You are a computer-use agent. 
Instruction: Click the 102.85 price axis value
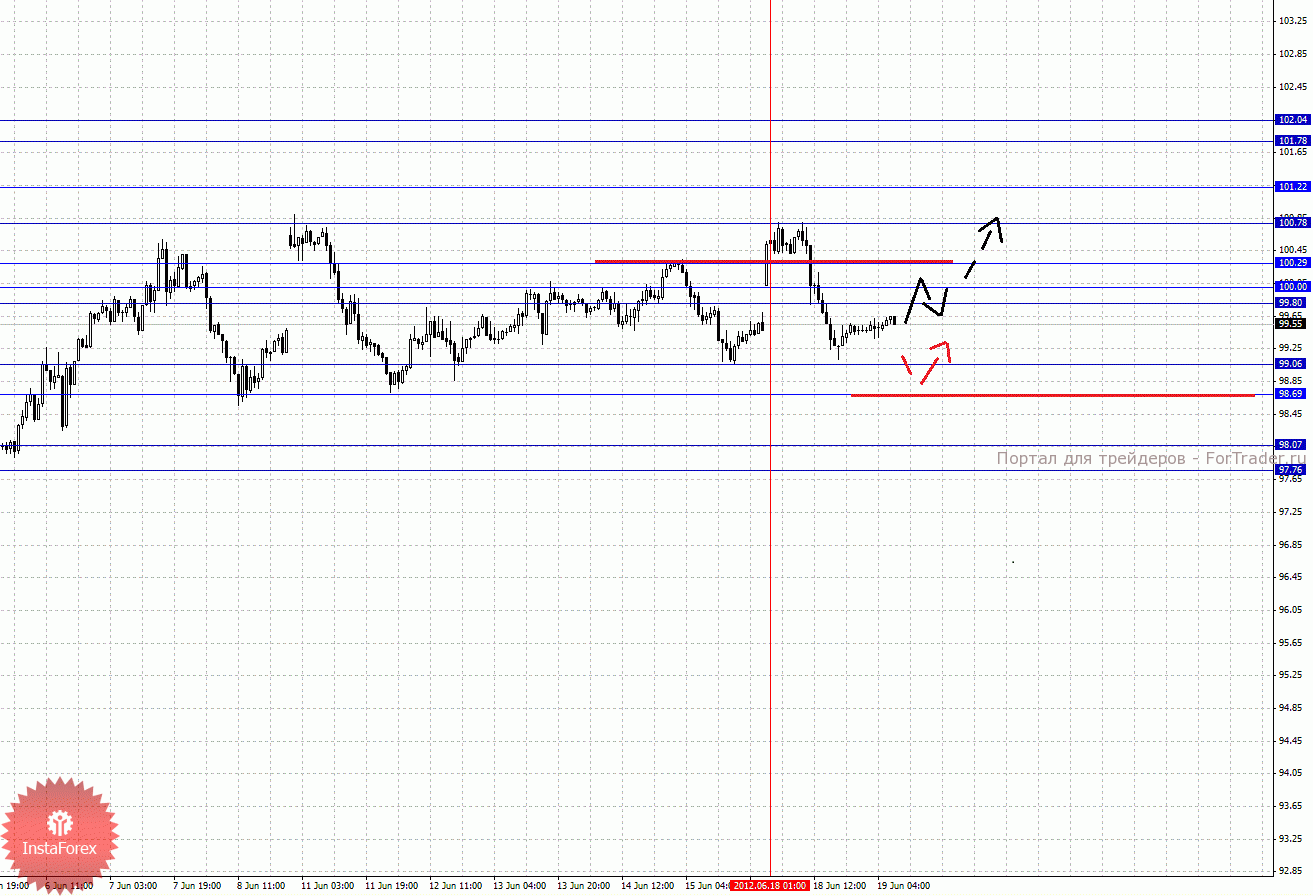pos(1294,54)
